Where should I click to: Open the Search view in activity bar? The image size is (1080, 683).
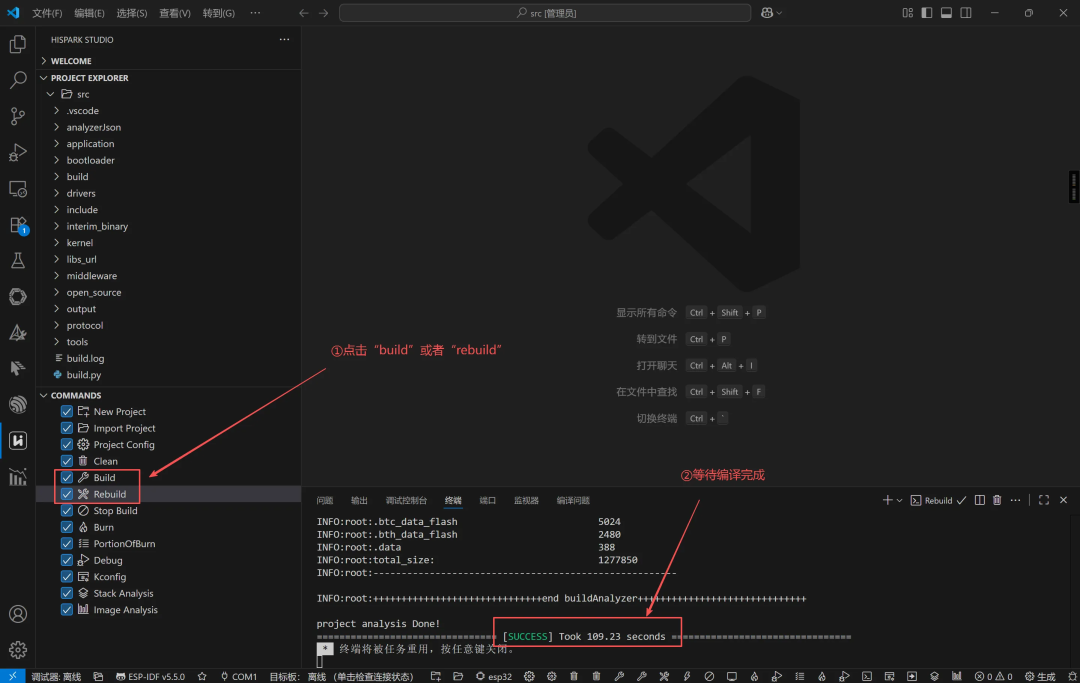point(18,80)
